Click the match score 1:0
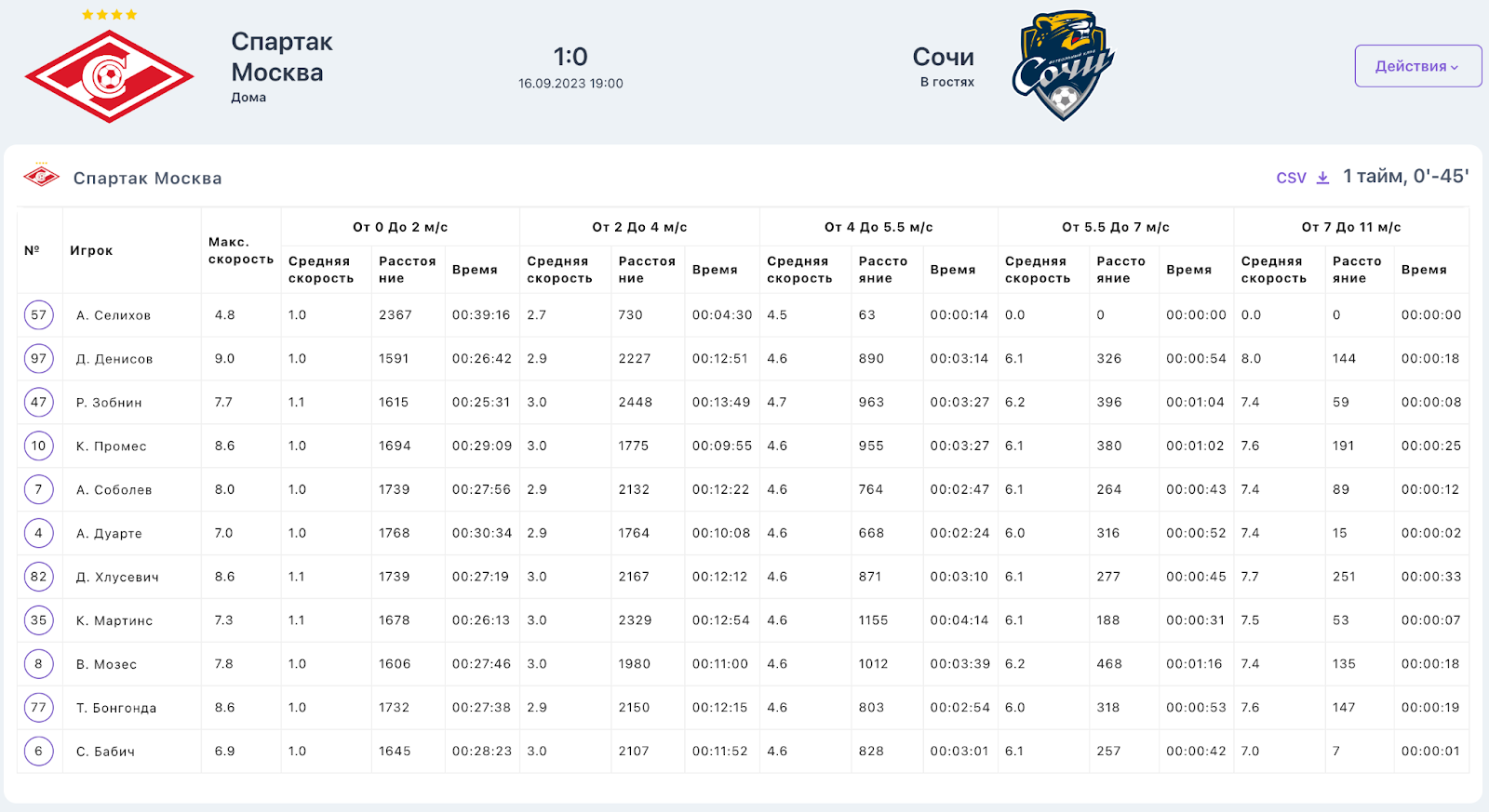 coord(570,57)
